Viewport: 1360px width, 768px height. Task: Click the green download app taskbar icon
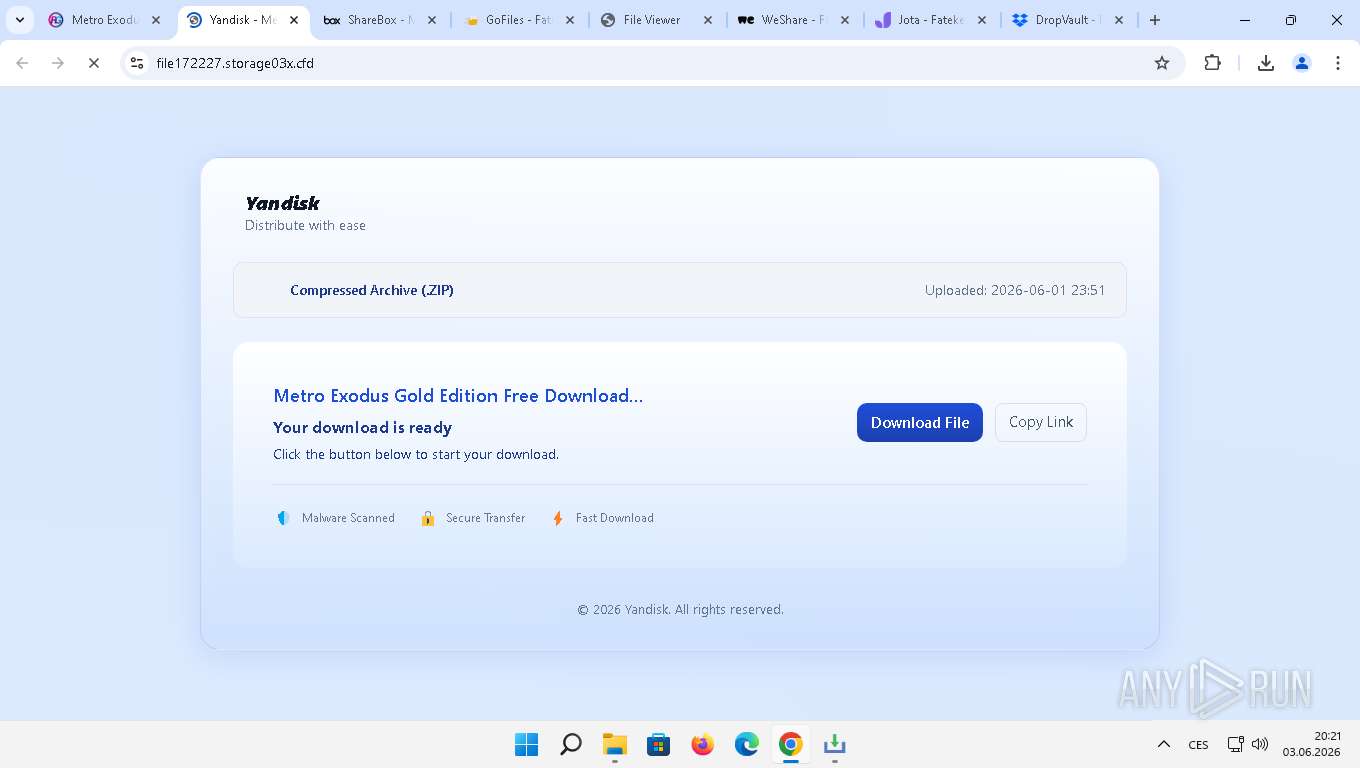coord(834,744)
